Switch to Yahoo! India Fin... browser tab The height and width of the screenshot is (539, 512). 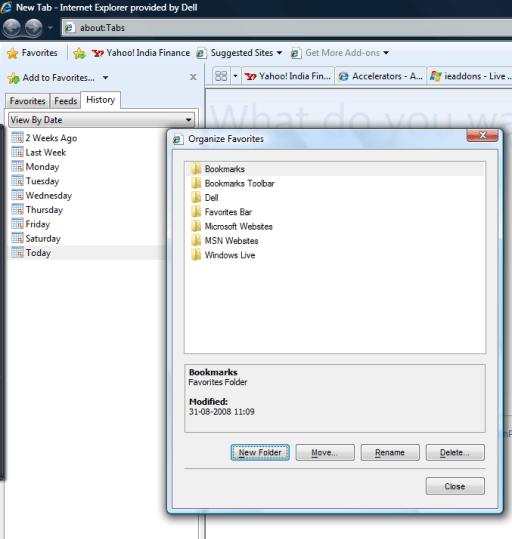click(x=288, y=76)
